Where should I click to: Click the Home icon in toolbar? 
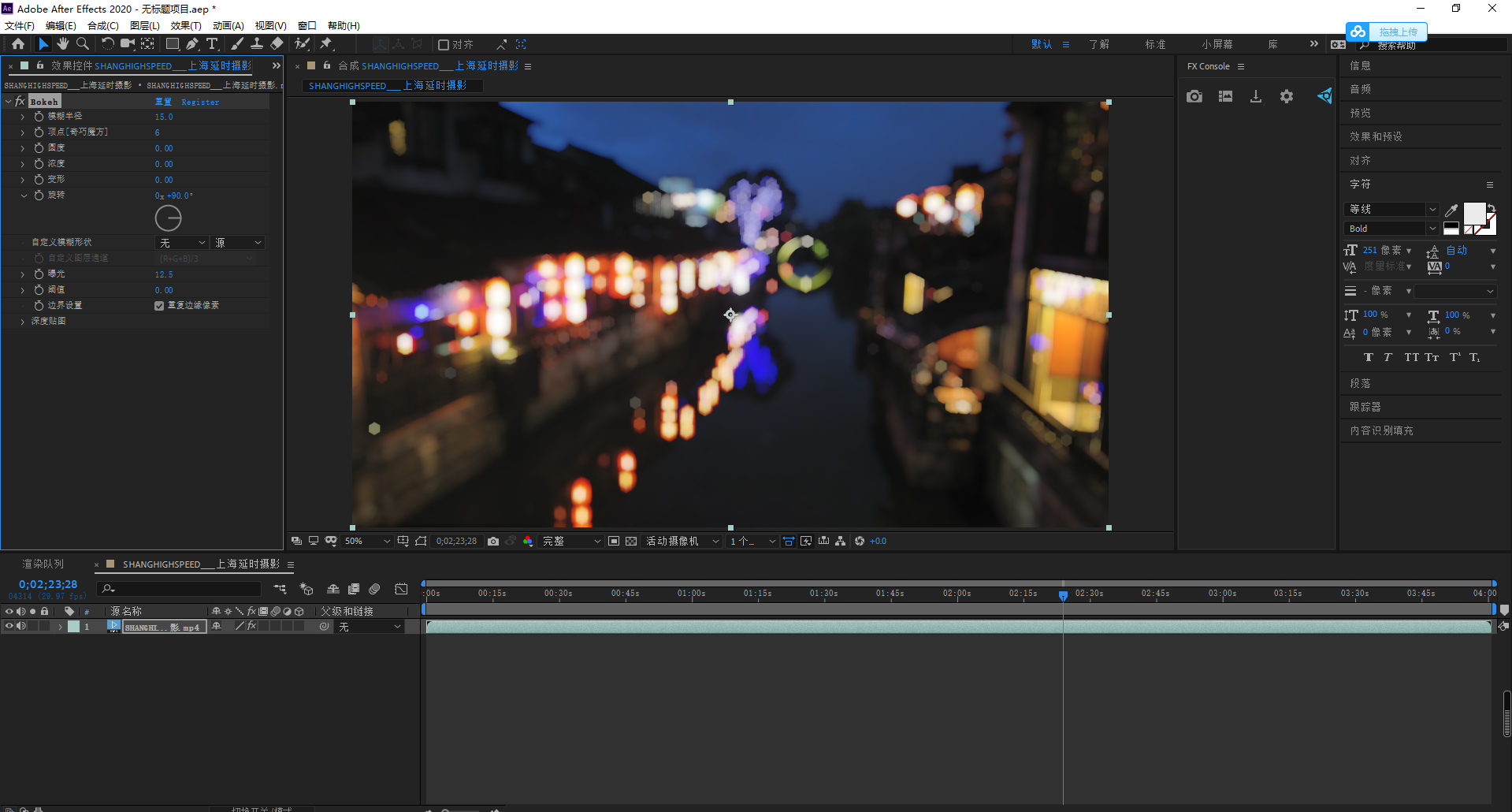[18, 44]
